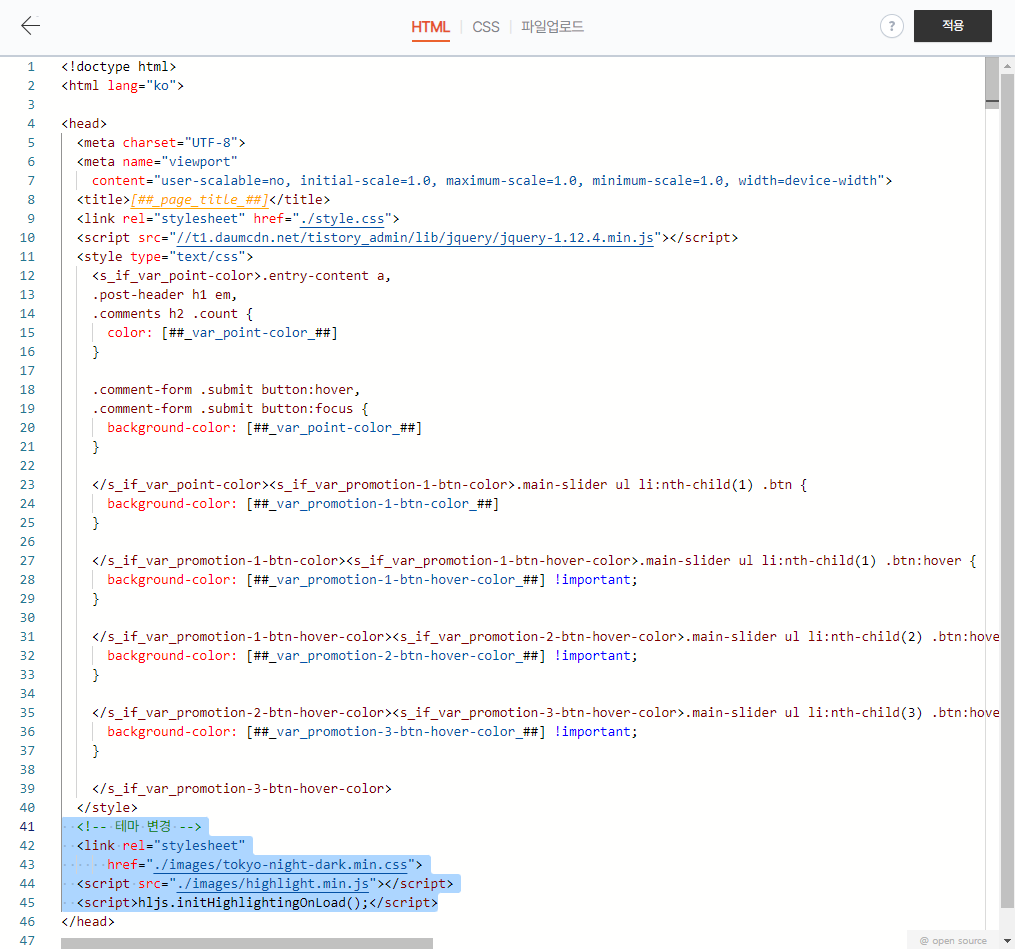Click line number 41 in the gutter

click(27, 827)
